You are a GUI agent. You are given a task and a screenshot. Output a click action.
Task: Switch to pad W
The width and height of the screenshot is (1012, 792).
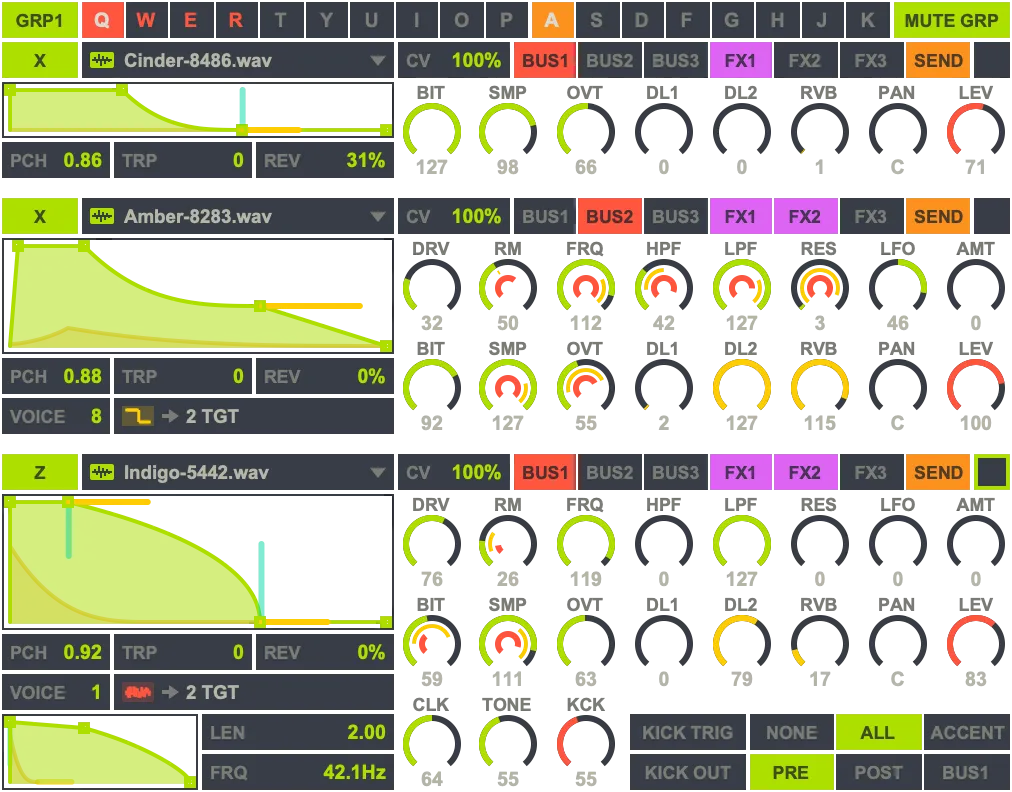146,20
